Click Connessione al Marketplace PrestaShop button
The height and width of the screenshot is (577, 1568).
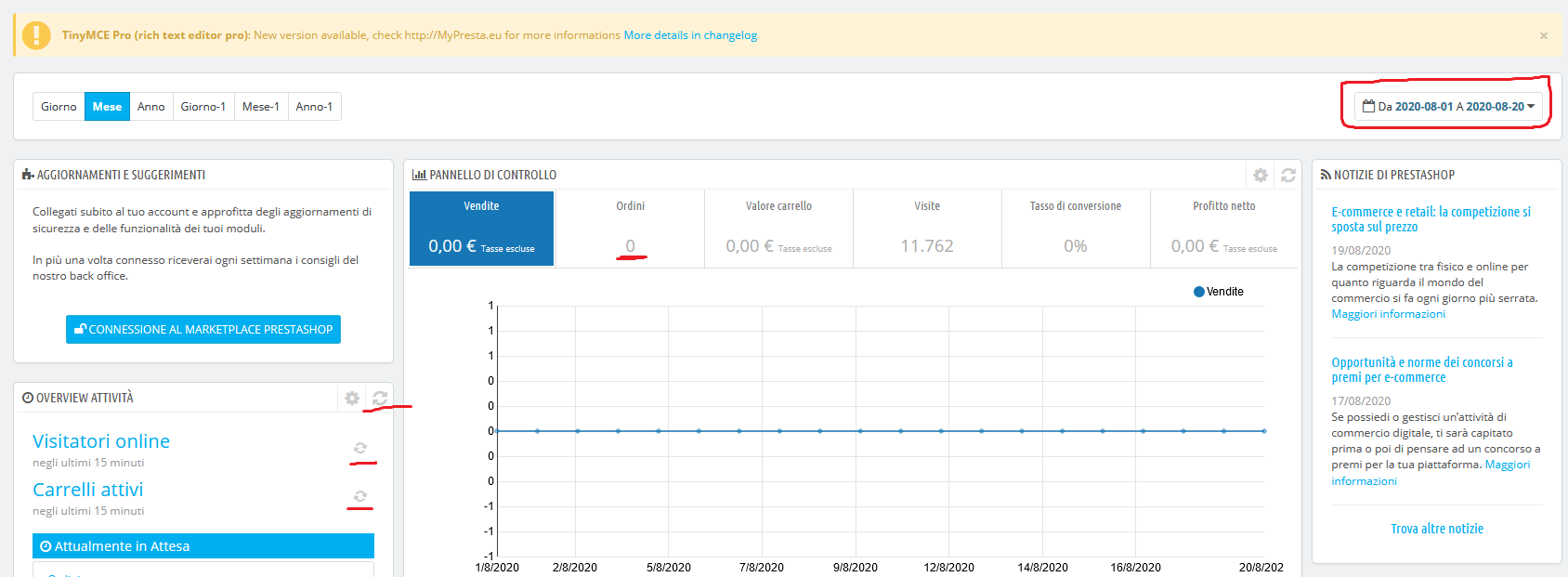pos(203,330)
